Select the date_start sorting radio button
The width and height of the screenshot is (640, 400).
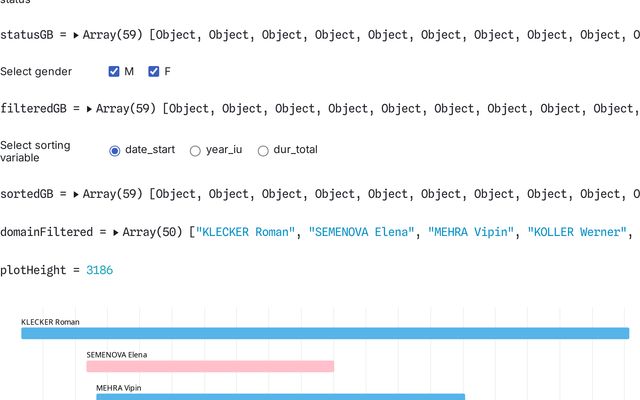(x=115, y=151)
